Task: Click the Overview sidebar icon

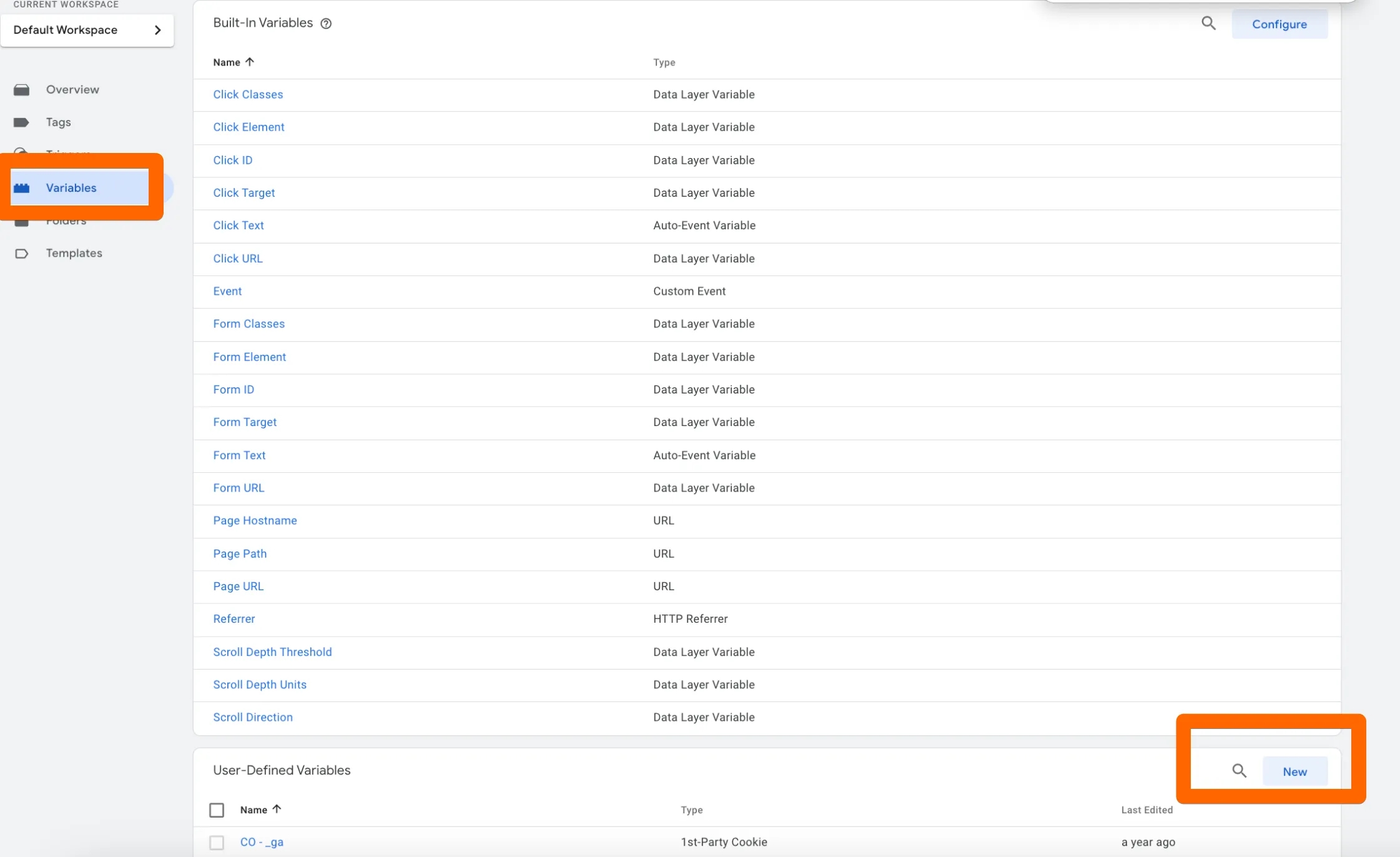Action: (x=22, y=90)
